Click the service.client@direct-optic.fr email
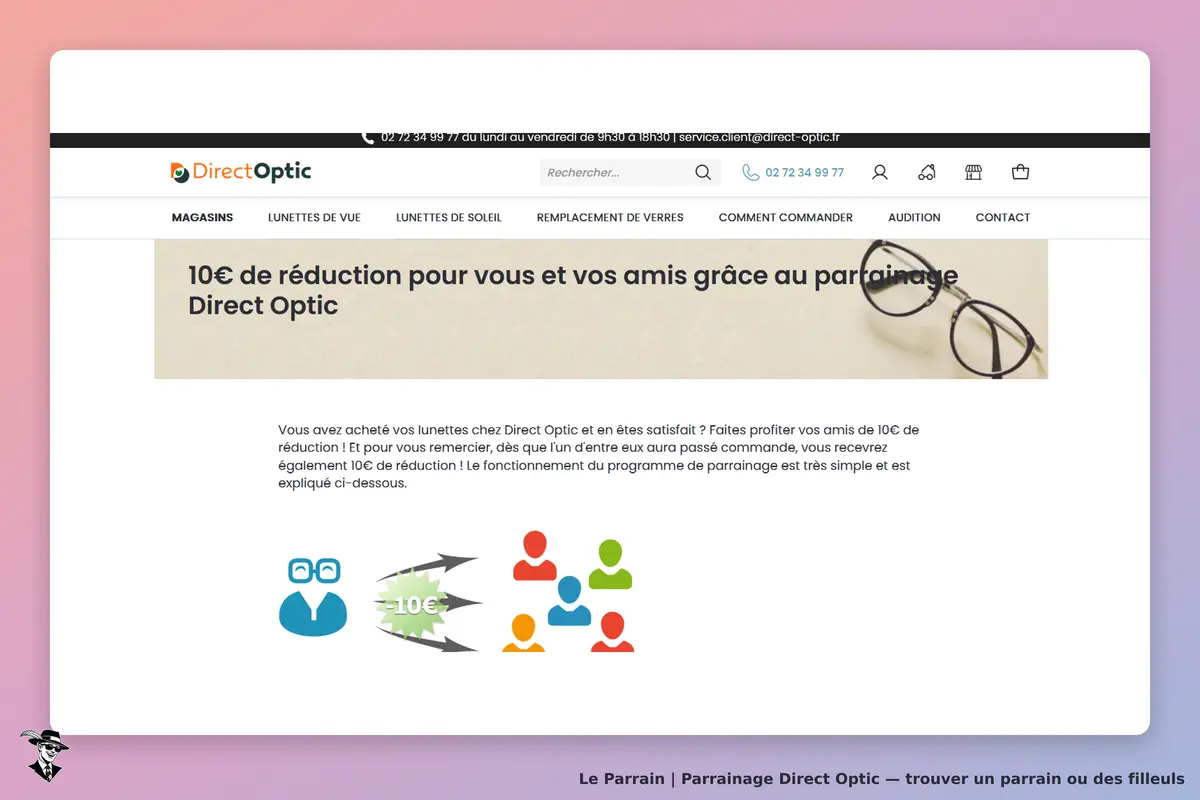The image size is (1200, 800). [759, 138]
